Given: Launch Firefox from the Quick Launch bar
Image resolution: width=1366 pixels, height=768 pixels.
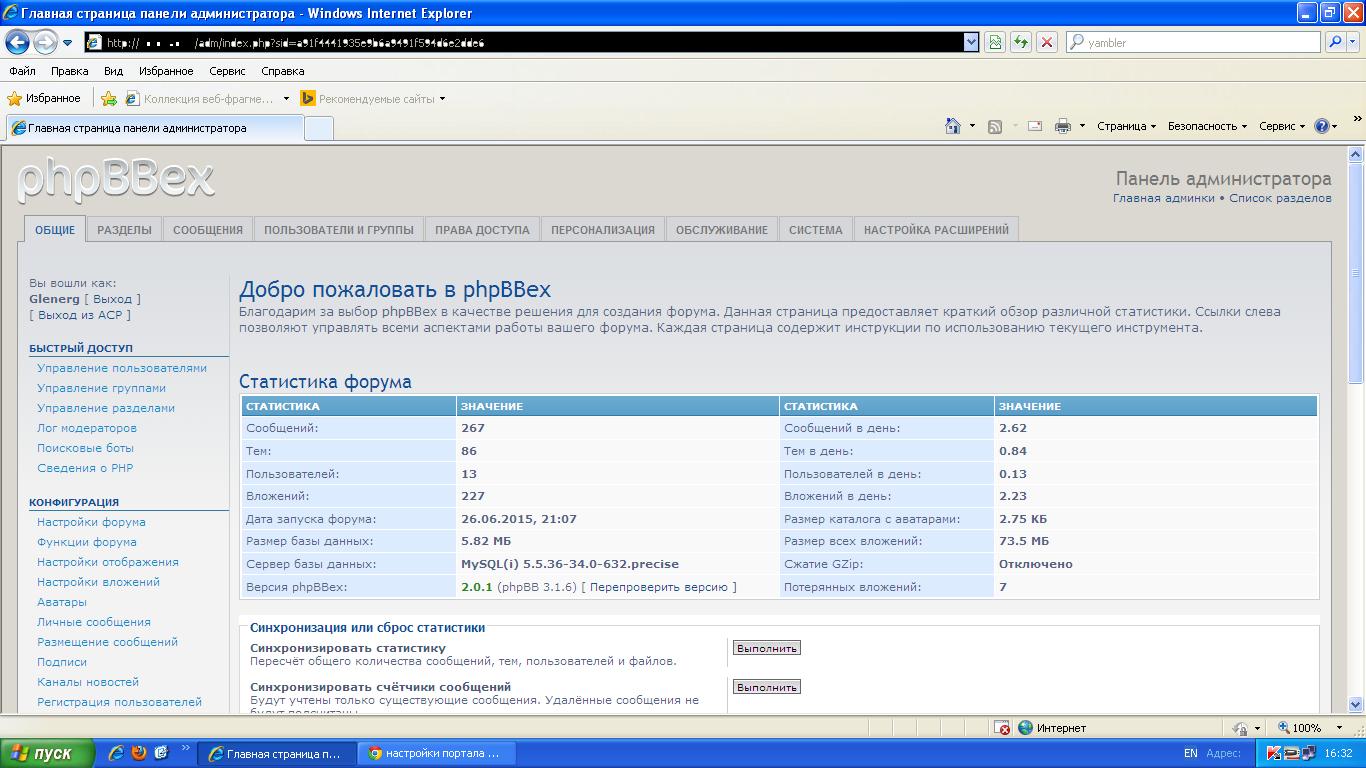Looking at the screenshot, I should tap(139, 753).
